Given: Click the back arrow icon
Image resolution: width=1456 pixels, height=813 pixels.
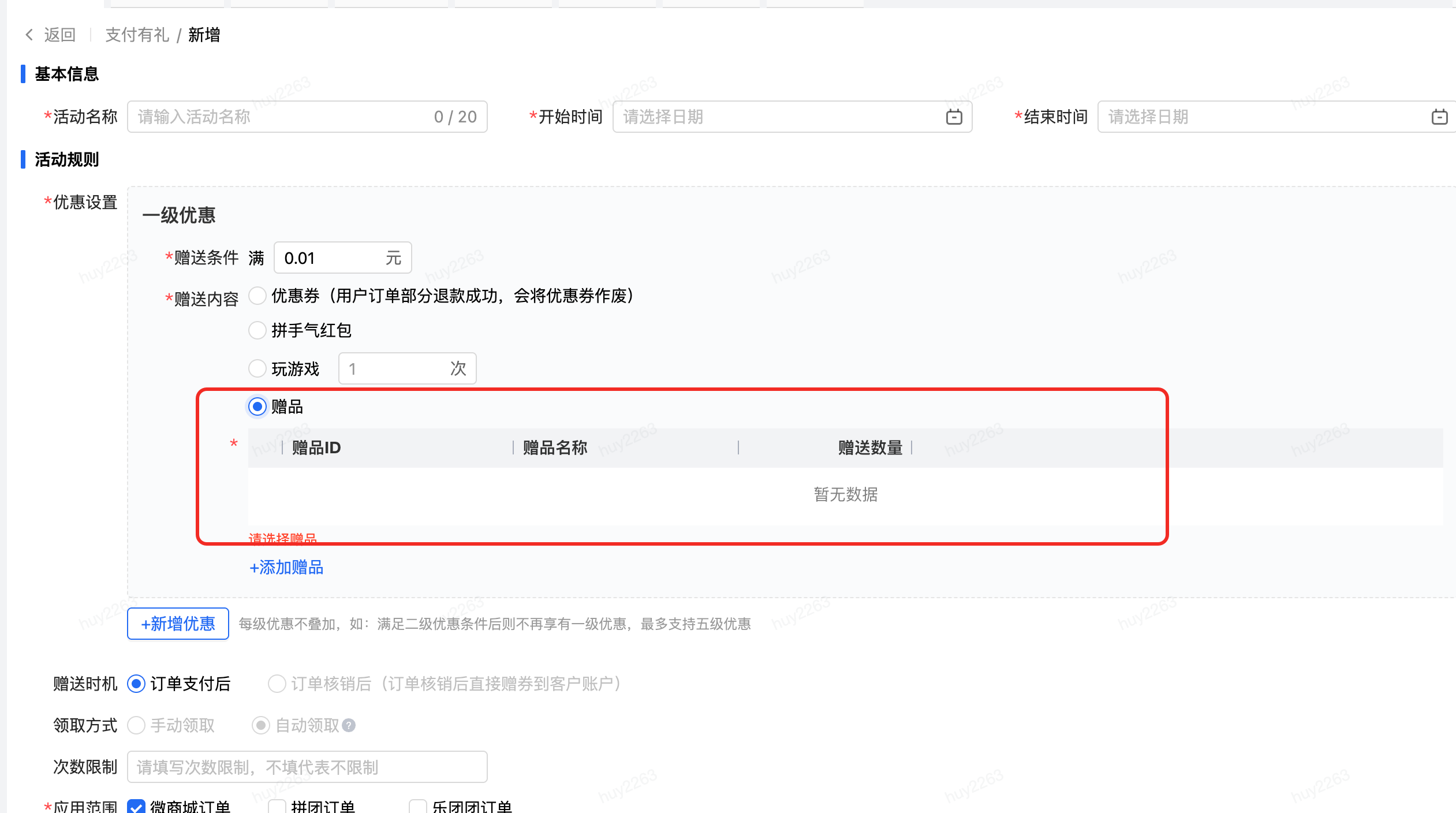Looking at the screenshot, I should pyautogui.click(x=29, y=35).
